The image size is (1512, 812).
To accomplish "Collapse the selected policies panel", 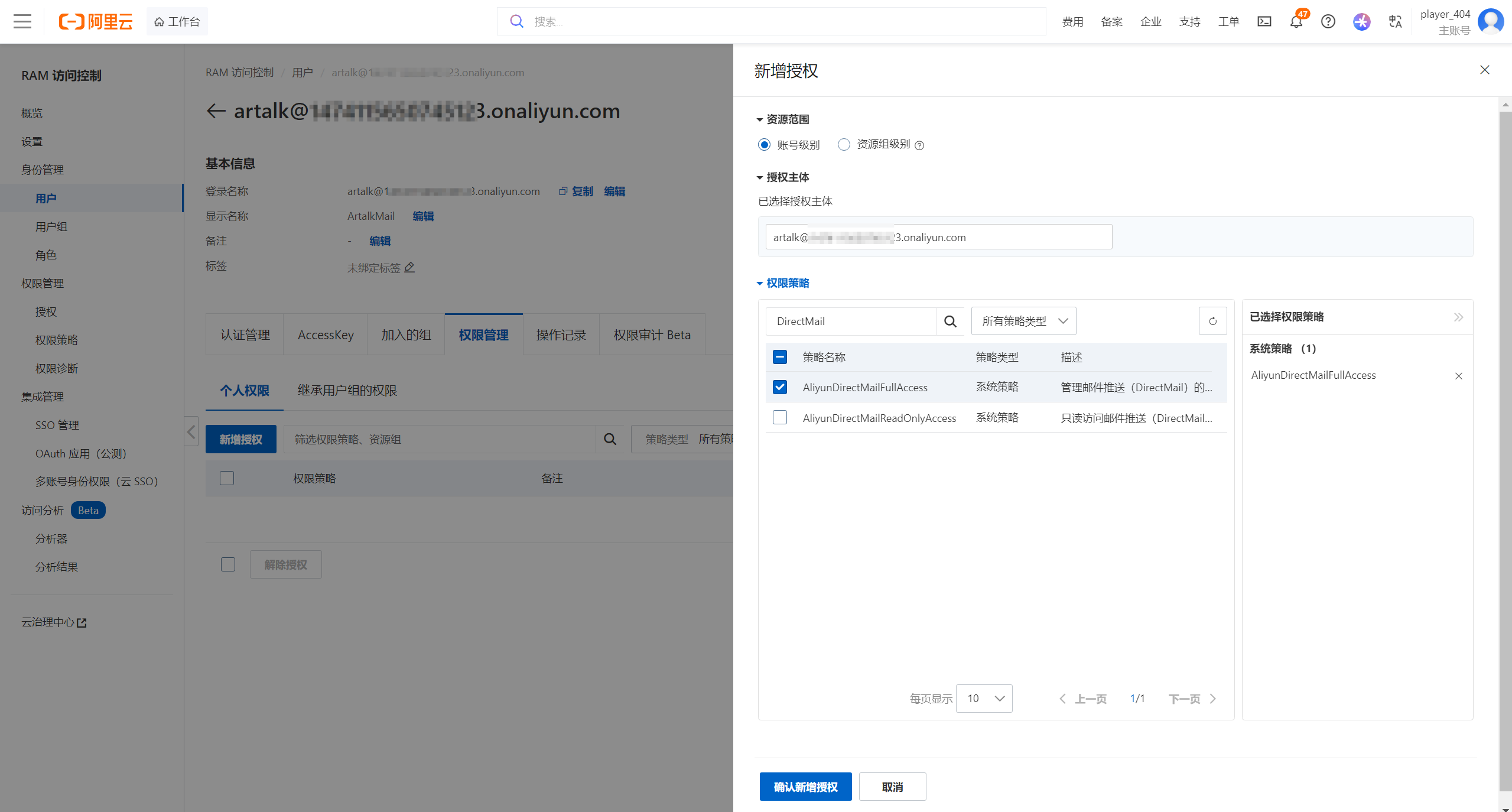I will click(1458, 317).
